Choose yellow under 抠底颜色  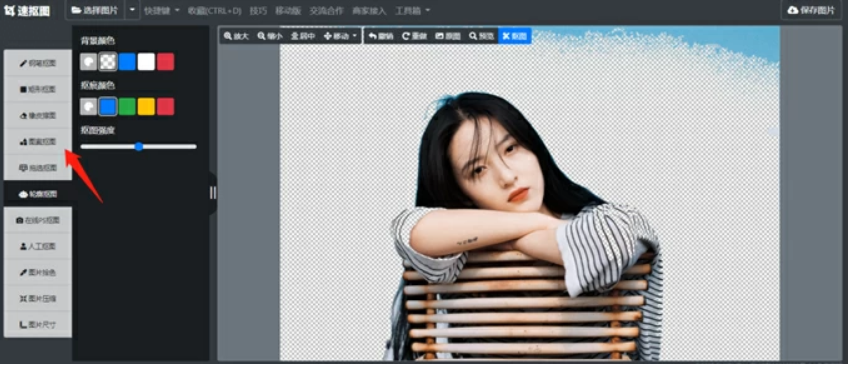coord(146,107)
